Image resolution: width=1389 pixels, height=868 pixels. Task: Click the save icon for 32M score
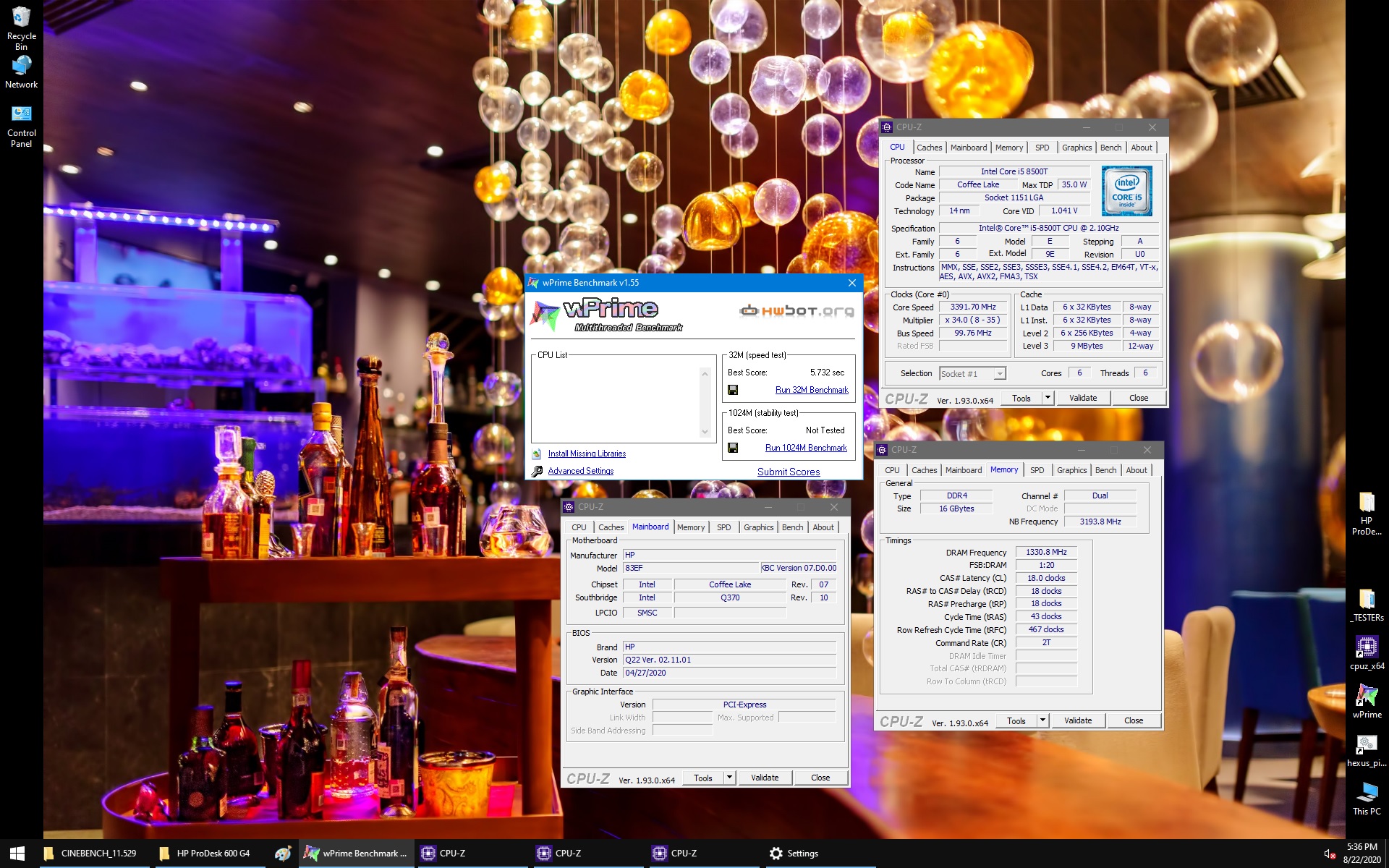(733, 390)
